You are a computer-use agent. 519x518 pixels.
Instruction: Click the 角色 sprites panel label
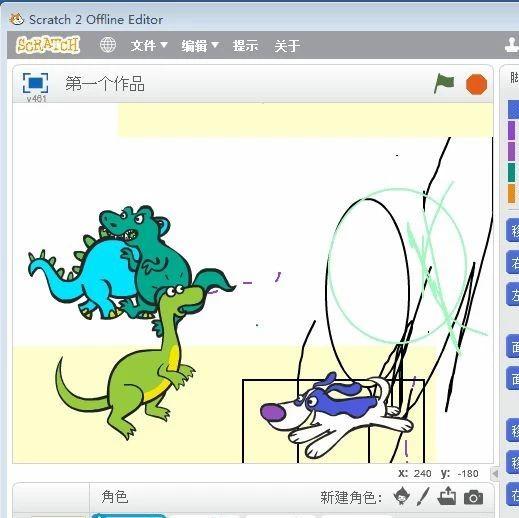coord(115,497)
